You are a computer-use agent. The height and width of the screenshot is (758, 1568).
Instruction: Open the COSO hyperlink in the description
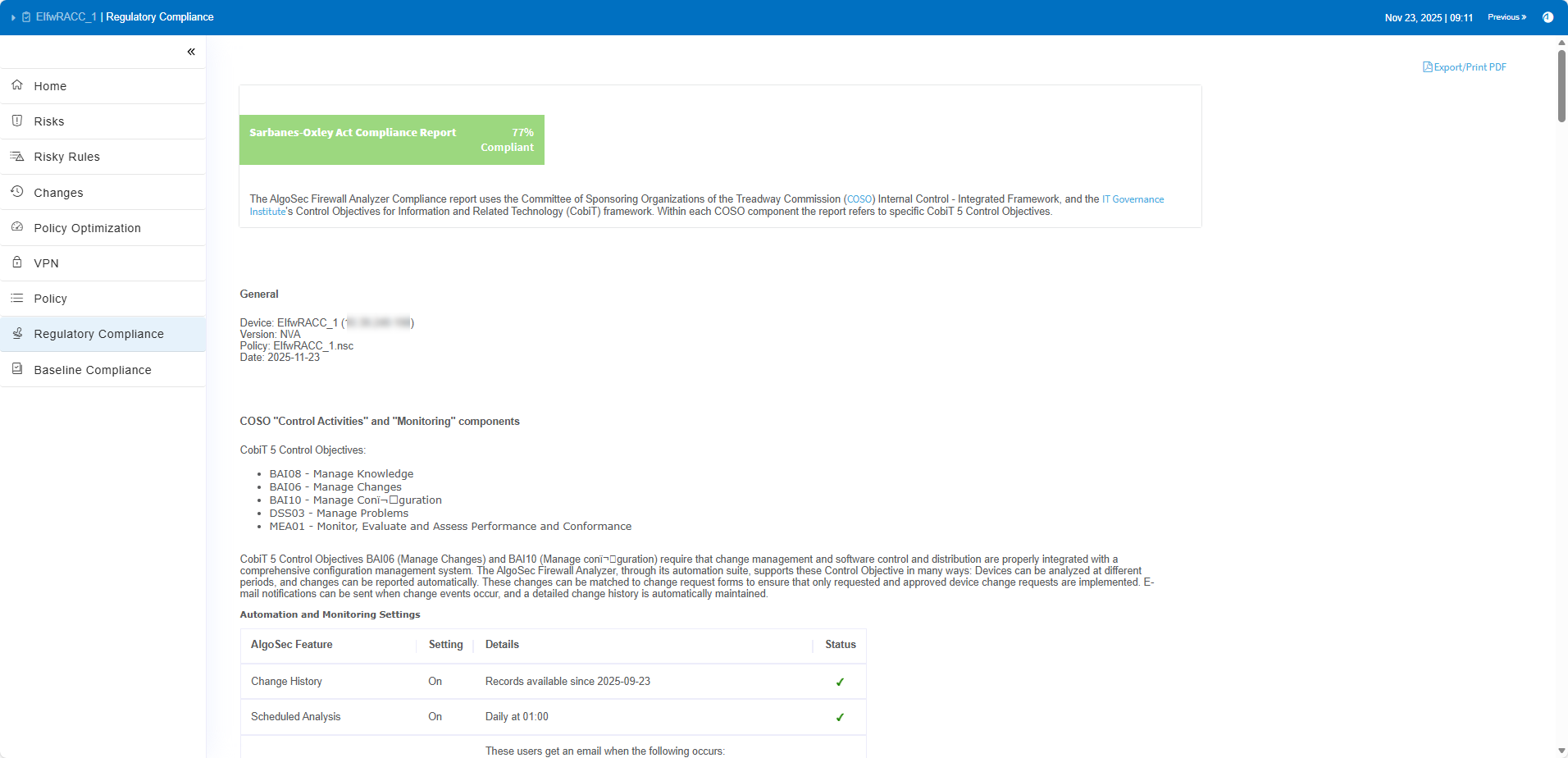coord(859,199)
